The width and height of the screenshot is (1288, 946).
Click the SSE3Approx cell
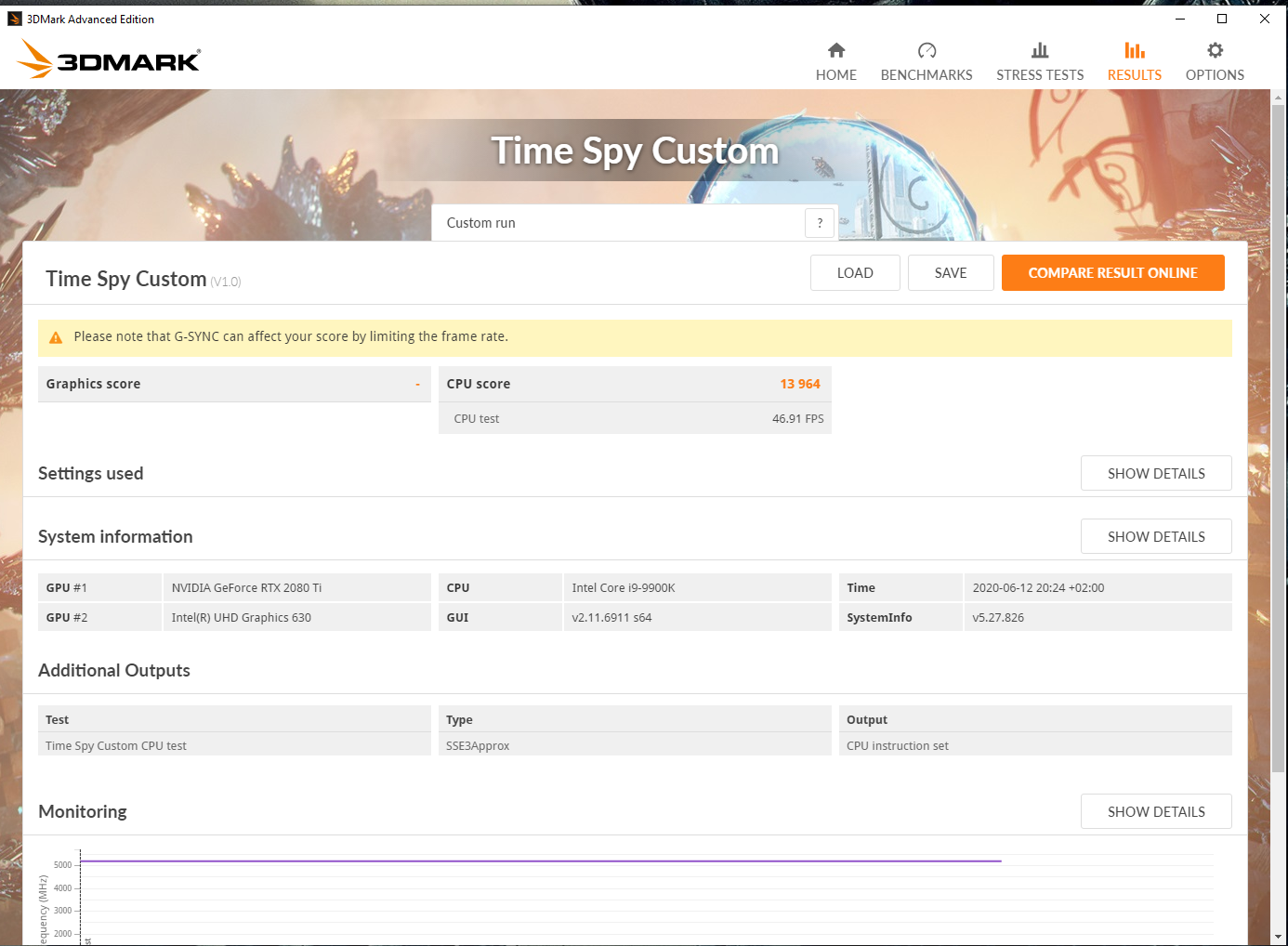click(635, 745)
